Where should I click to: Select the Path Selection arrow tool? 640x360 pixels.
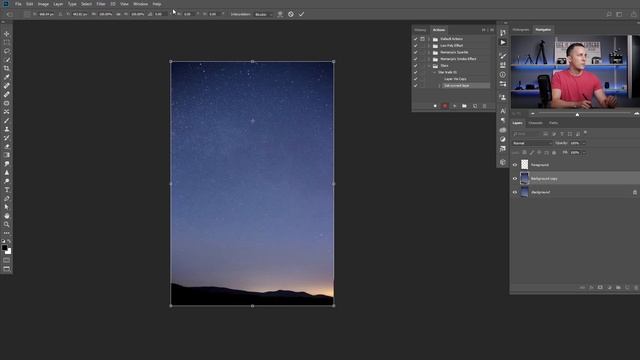coord(7,207)
